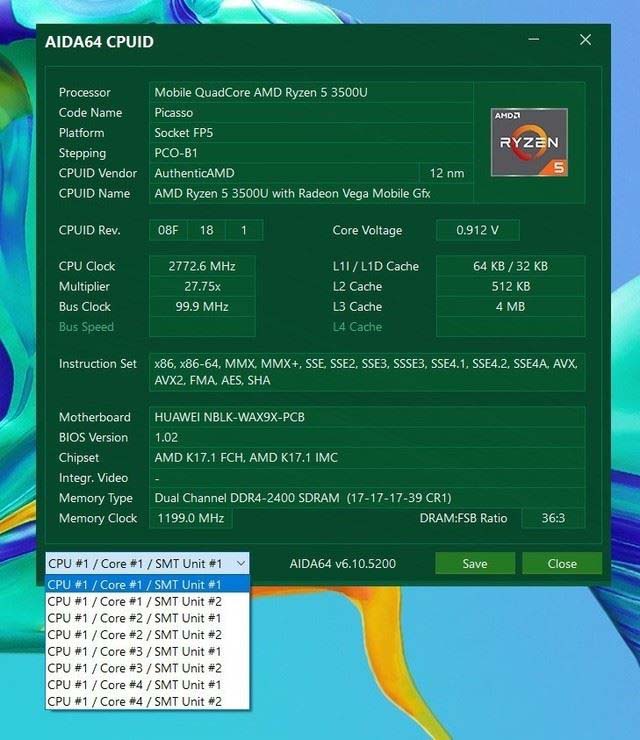This screenshot has height=740, width=640.
Task: Collapse the CPU core selector dropdown arrow
Action: (x=241, y=563)
